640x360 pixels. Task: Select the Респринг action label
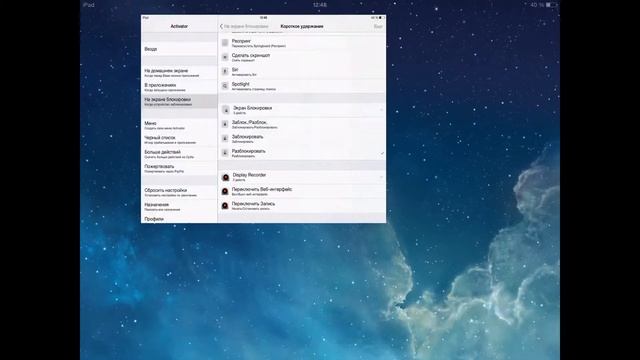[x=241, y=41]
